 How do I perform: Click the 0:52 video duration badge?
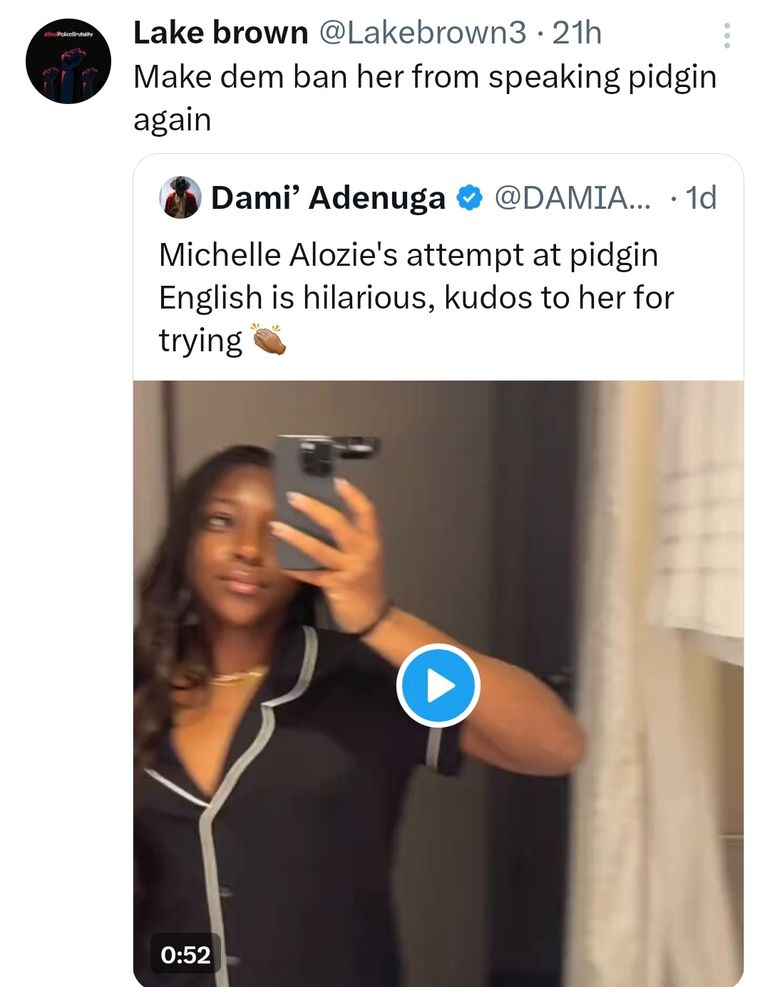[x=186, y=955]
